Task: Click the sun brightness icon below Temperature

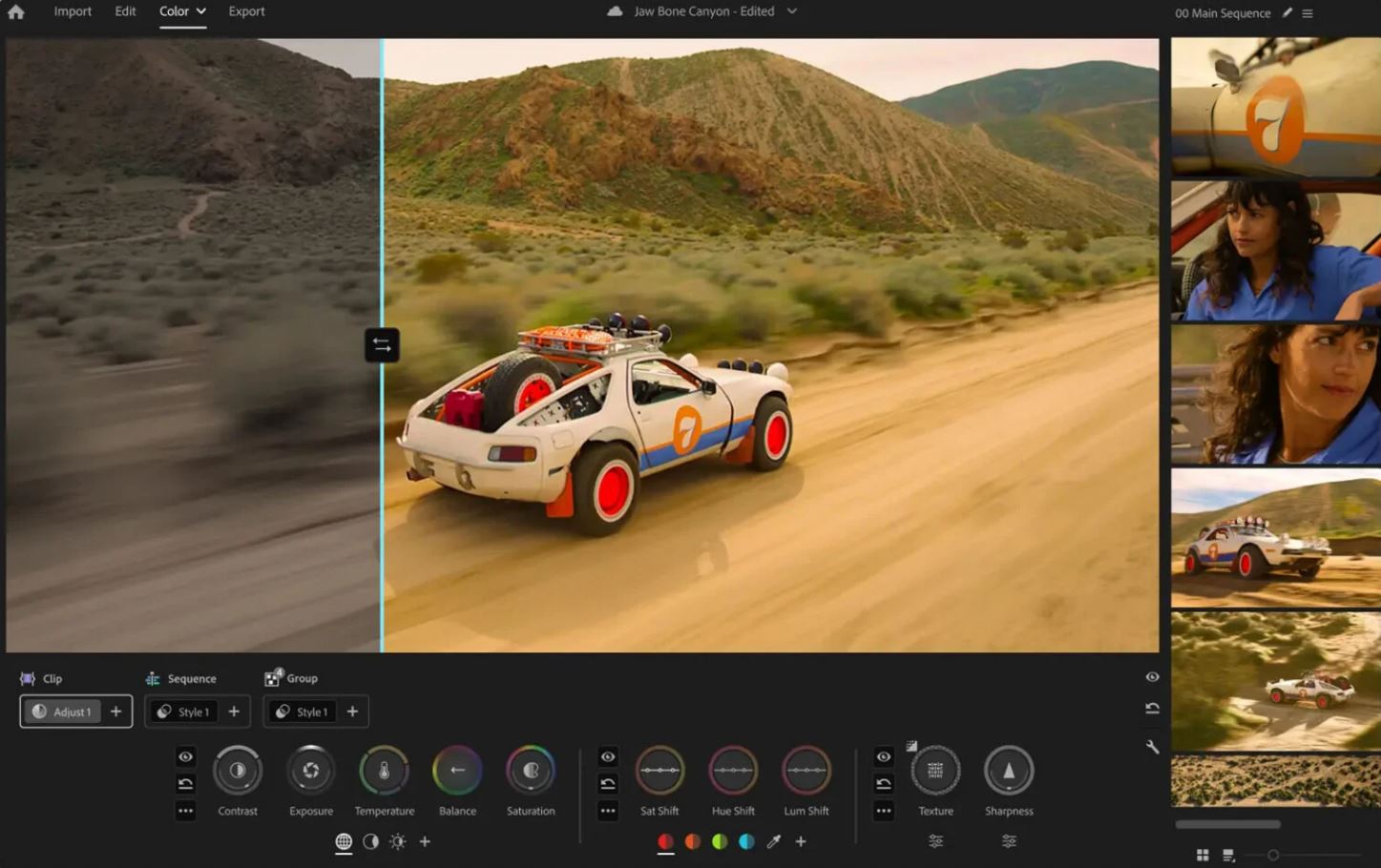Action: click(397, 841)
